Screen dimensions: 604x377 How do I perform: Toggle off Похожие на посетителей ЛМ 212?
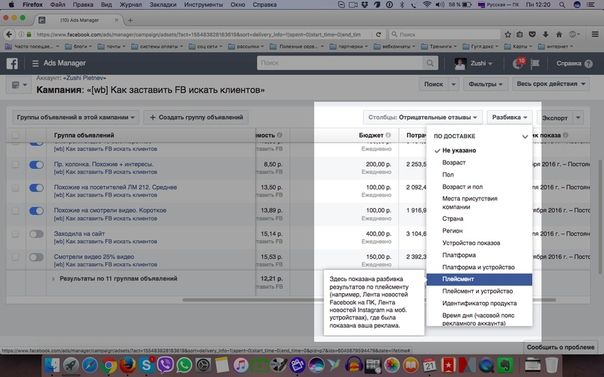[x=36, y=188]
